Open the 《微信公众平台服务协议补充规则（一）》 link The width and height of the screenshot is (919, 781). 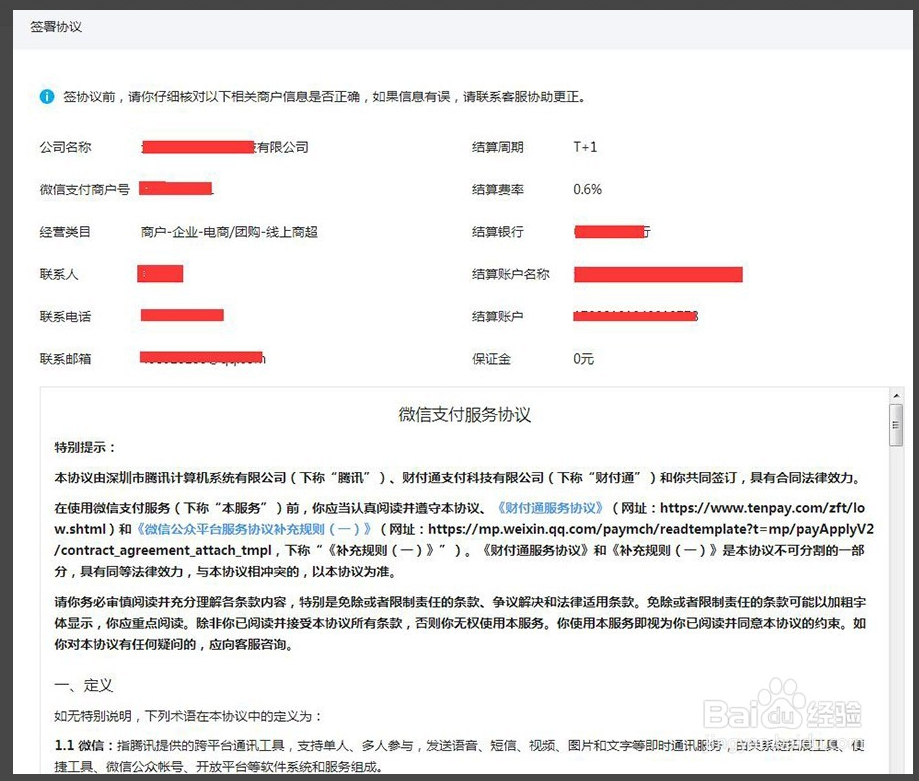(x=254, y=529)
